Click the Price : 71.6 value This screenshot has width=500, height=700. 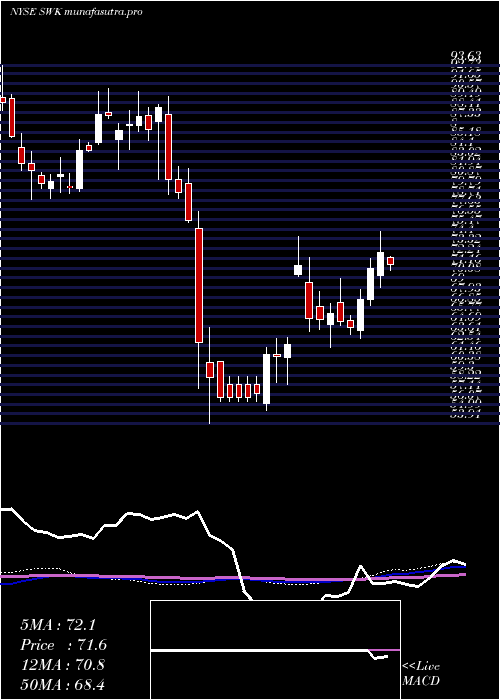[x=63, y=645]
